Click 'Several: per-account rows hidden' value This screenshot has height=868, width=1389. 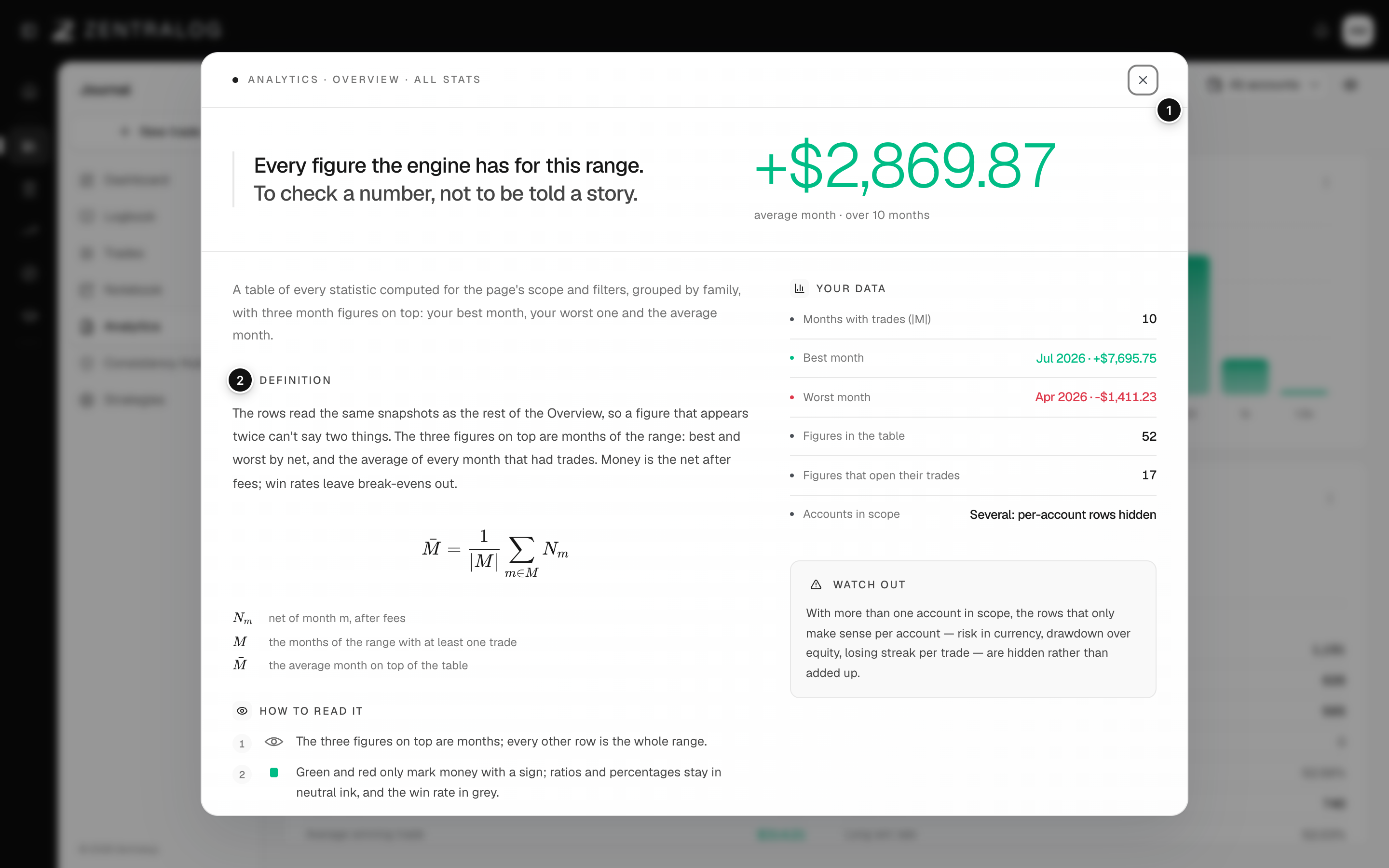click(x=1062, y=515)
